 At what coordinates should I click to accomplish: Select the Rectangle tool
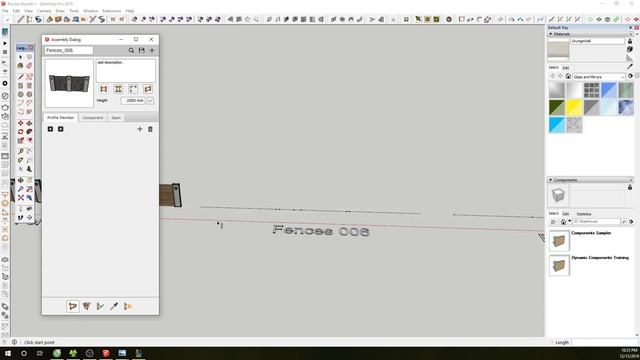pyautogui.click(x=20, y=86)
